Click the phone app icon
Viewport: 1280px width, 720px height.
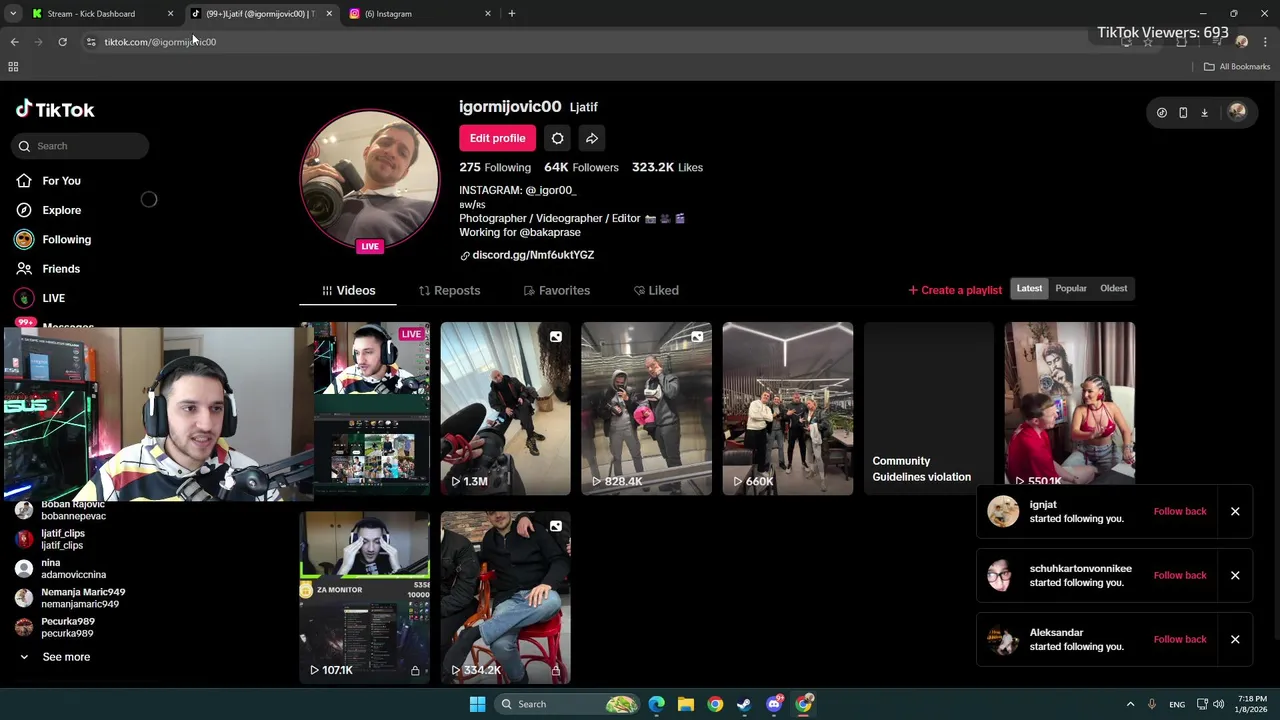[x=1183, y=113]
